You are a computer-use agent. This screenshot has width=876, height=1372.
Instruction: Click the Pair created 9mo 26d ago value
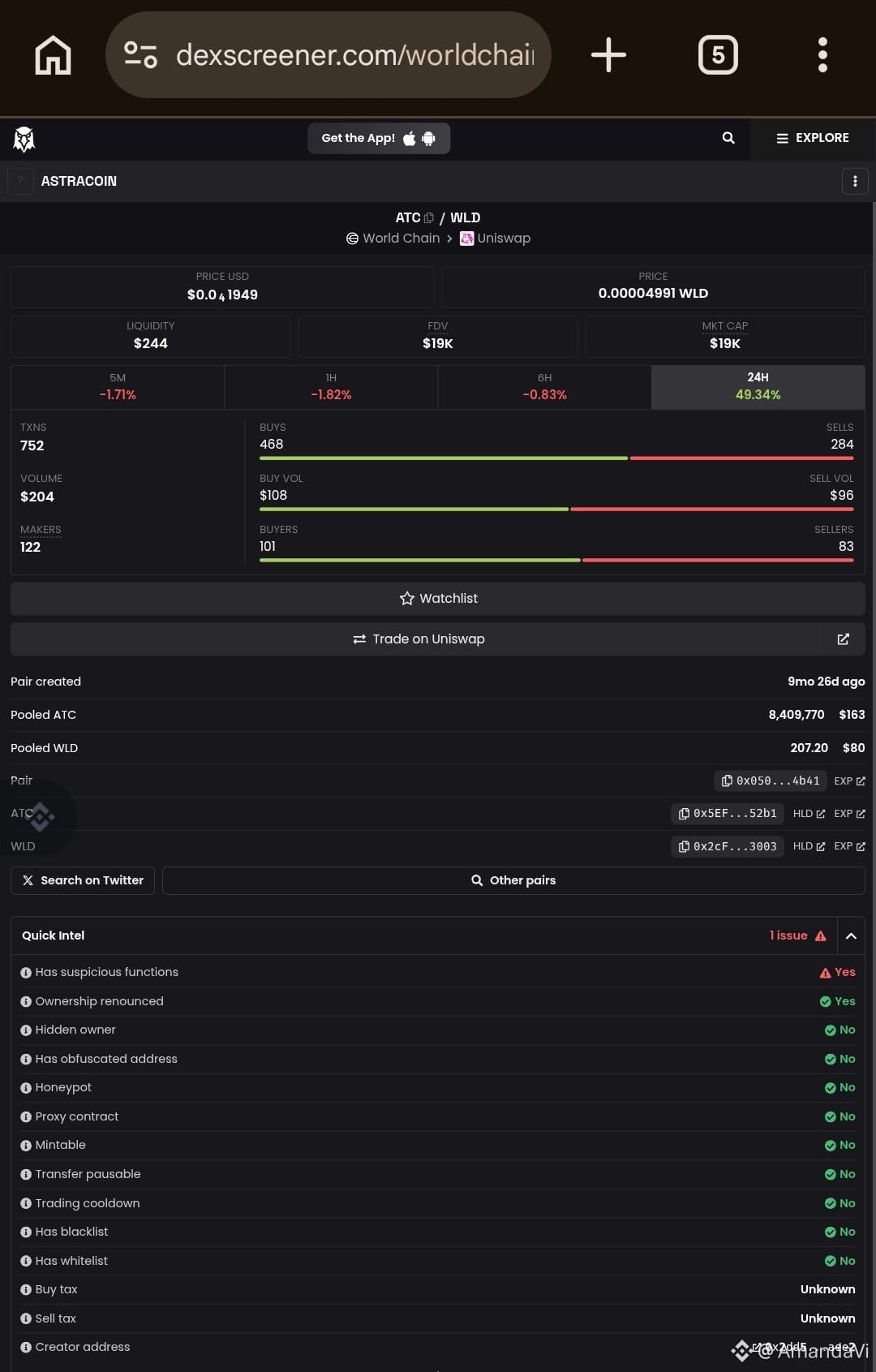826,682
